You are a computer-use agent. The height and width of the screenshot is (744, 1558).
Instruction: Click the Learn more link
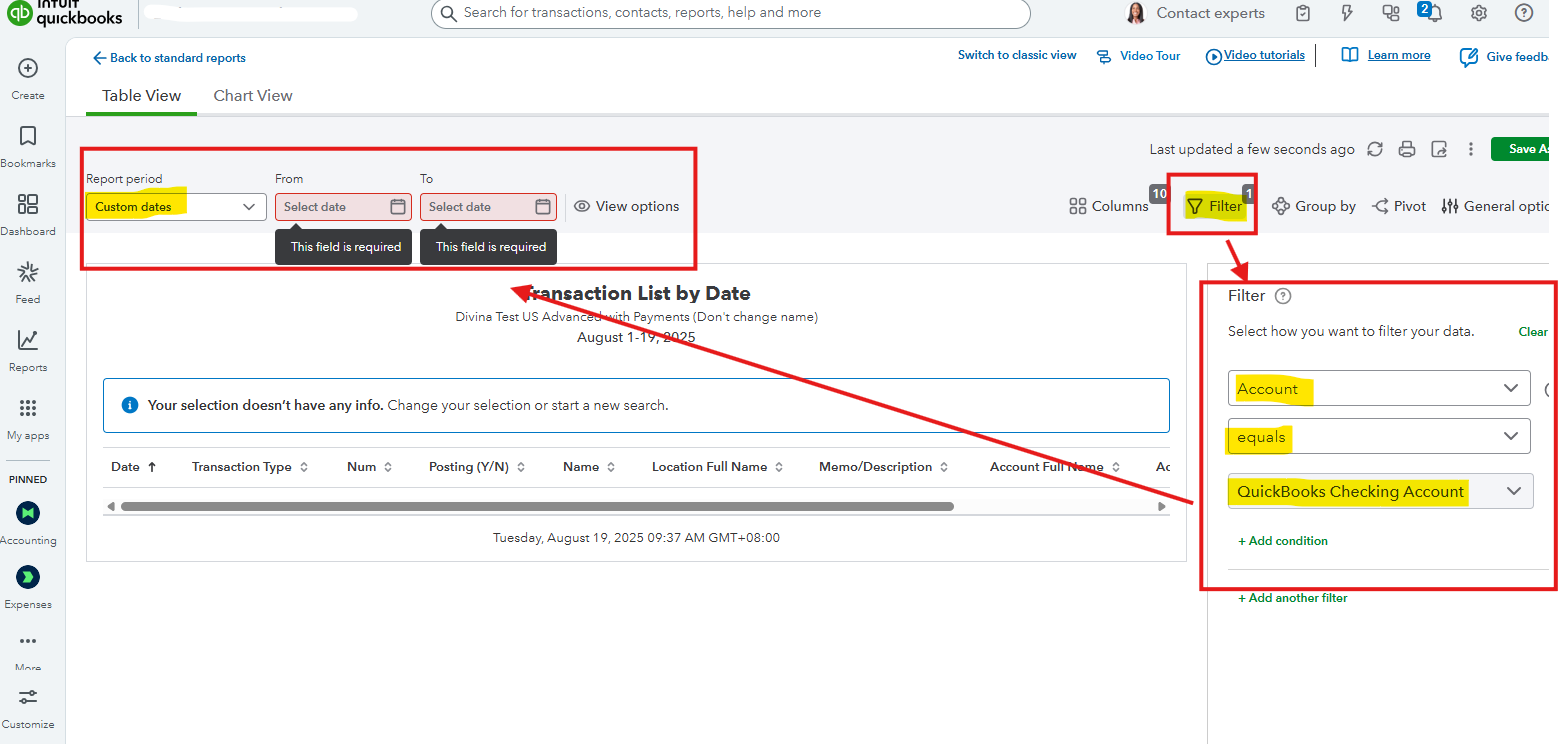(x=1386, y=55)
